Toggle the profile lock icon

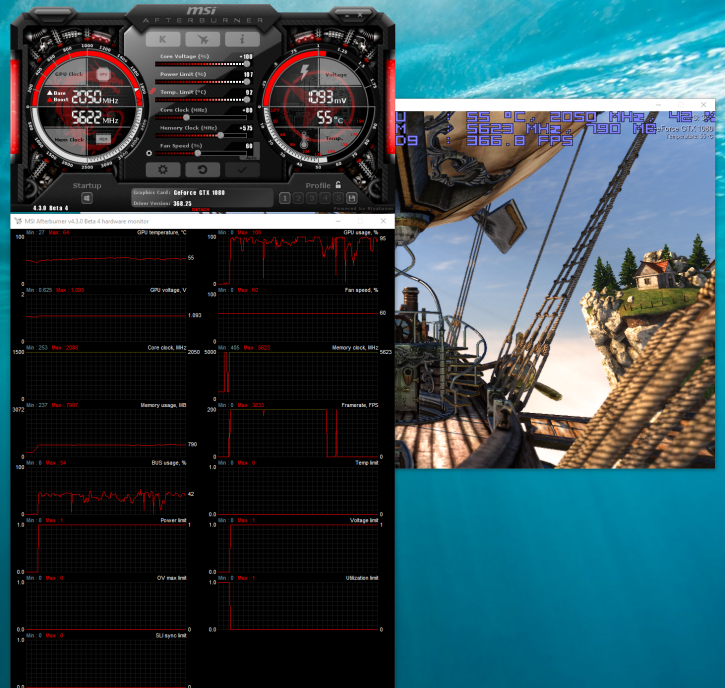pos(338,184)
